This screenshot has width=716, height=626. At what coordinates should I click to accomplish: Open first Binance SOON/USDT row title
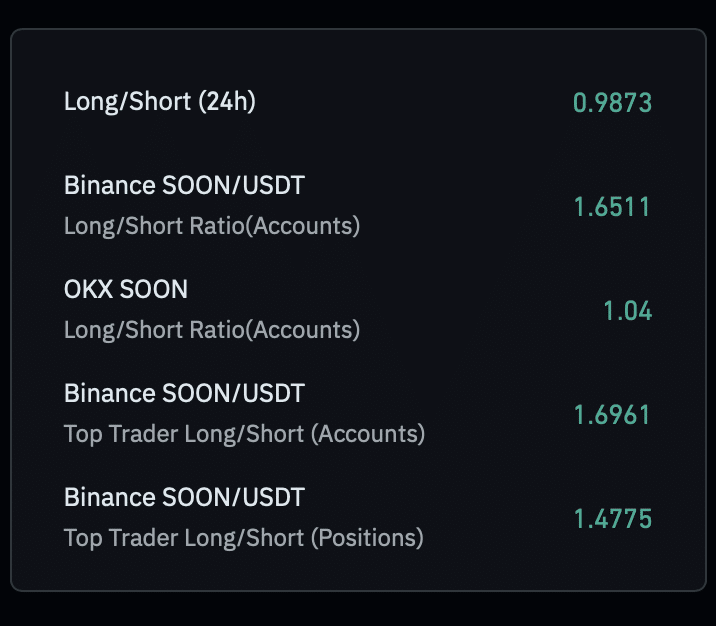[184, 185]
